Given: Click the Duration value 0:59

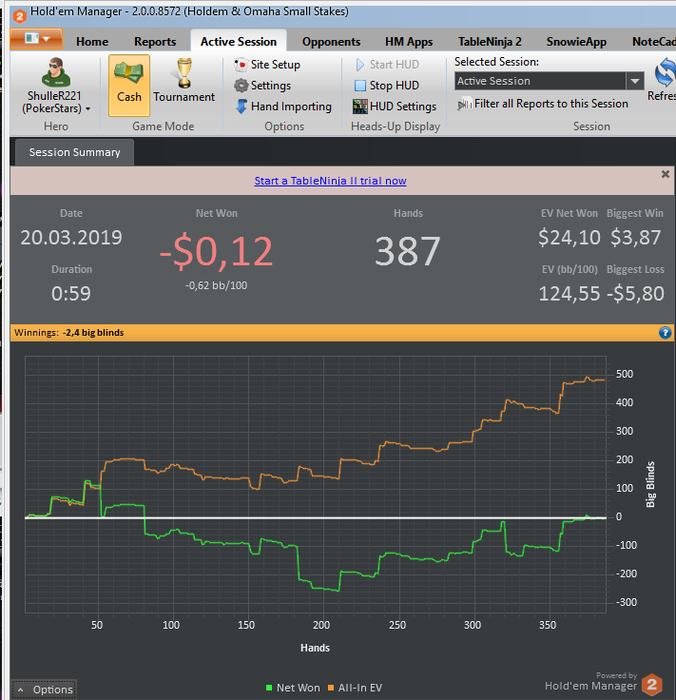Looking at the screenshot, I should pos(71,294).
